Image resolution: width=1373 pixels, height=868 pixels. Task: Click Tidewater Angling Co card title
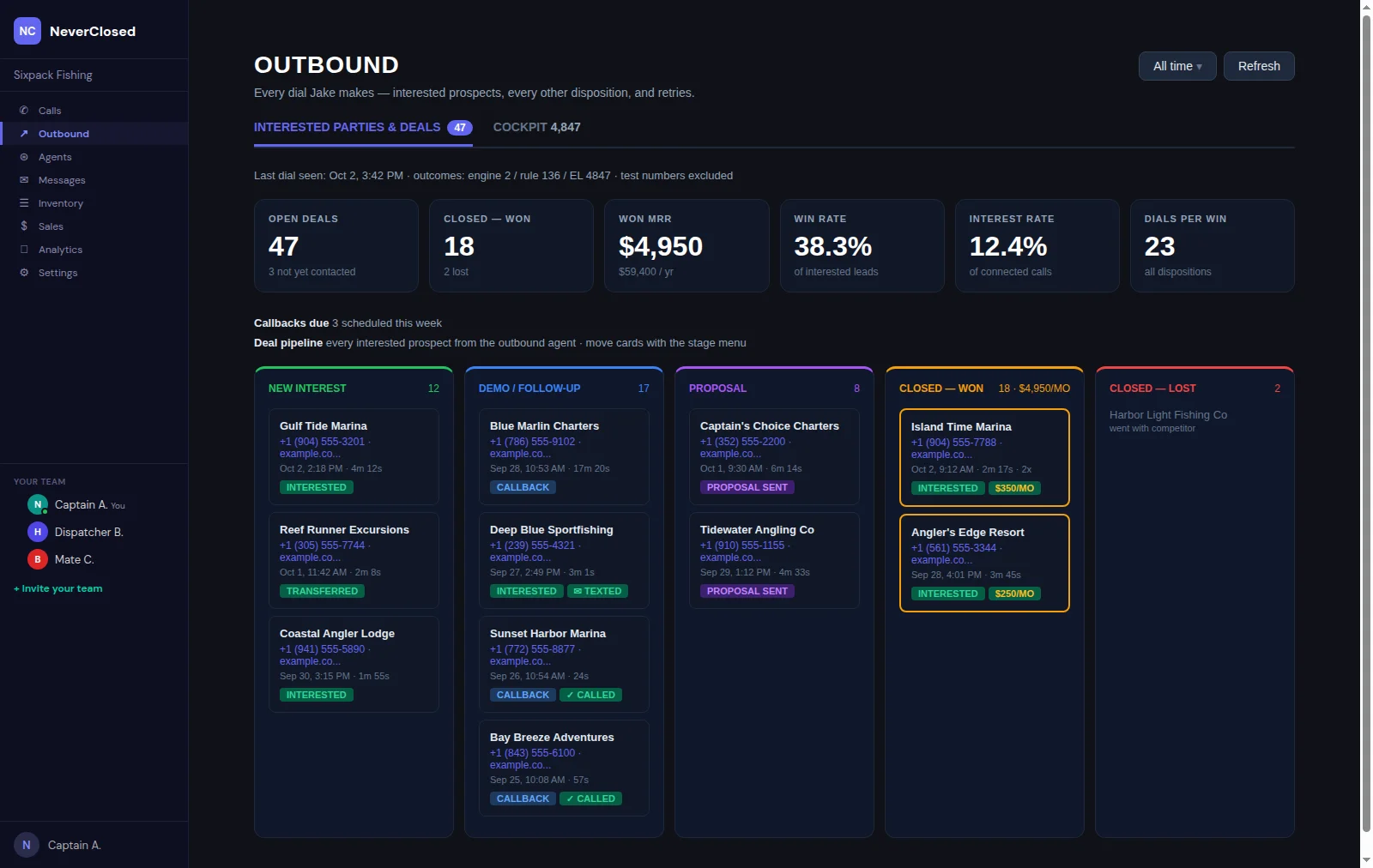(757, 529)
